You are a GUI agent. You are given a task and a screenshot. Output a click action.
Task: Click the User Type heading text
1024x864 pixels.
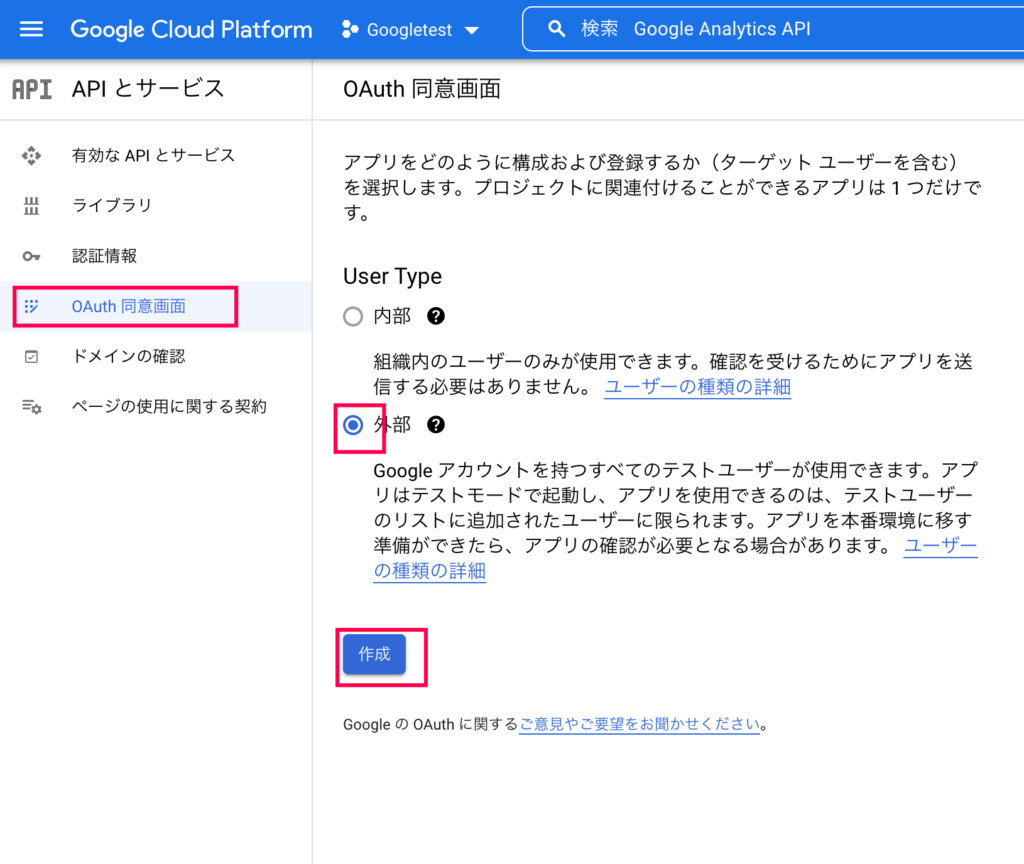[x=392, y=276]
